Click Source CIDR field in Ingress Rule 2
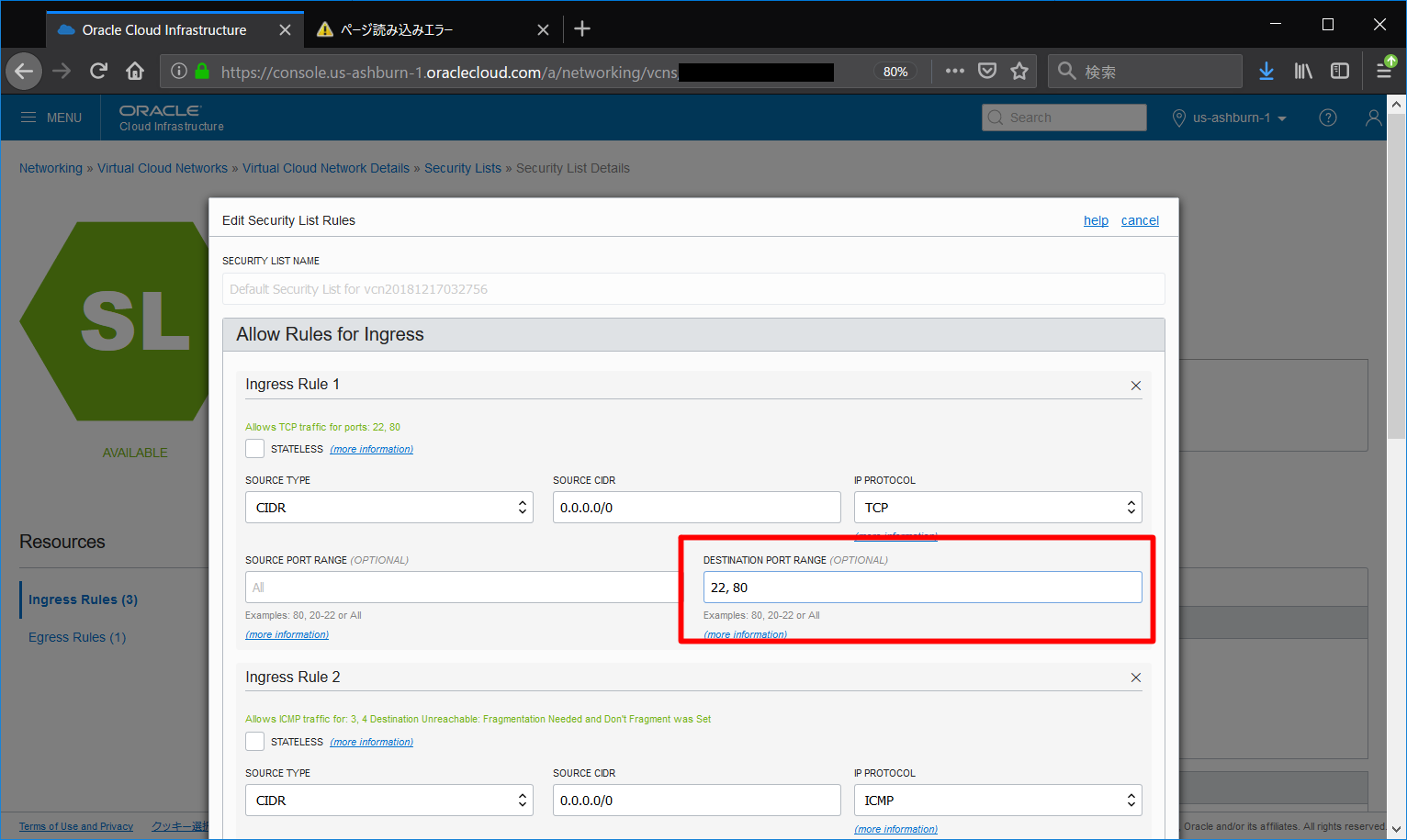The image size is (1407, 840). (x=696, y=801)
